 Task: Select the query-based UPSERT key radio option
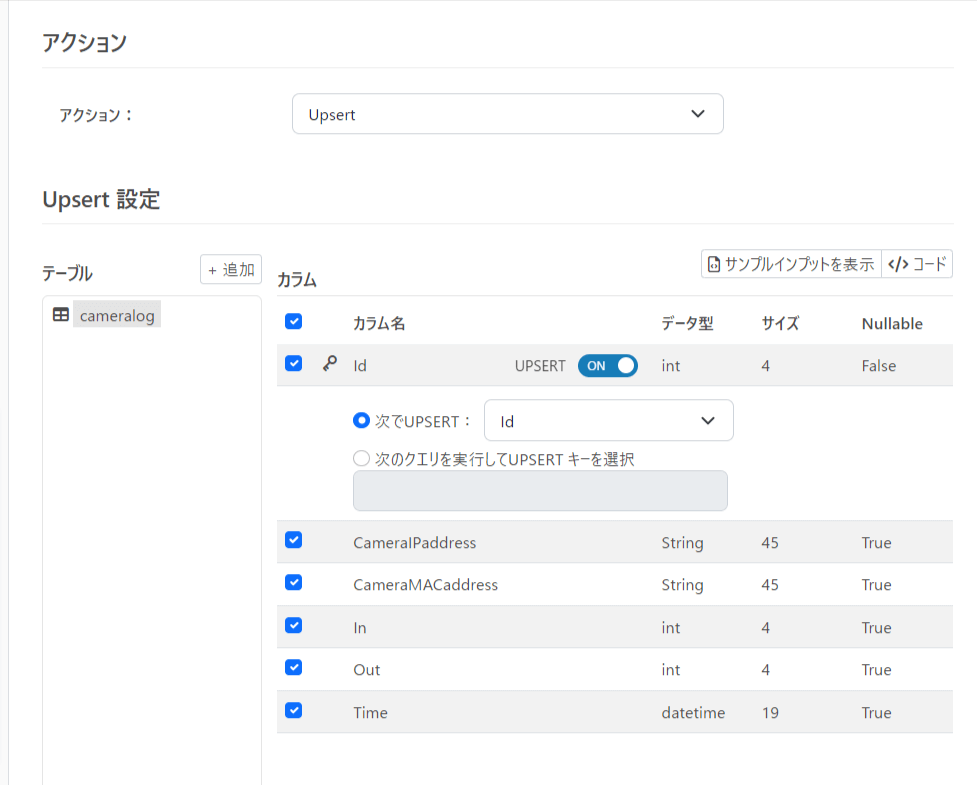click(x=362, y=459)
